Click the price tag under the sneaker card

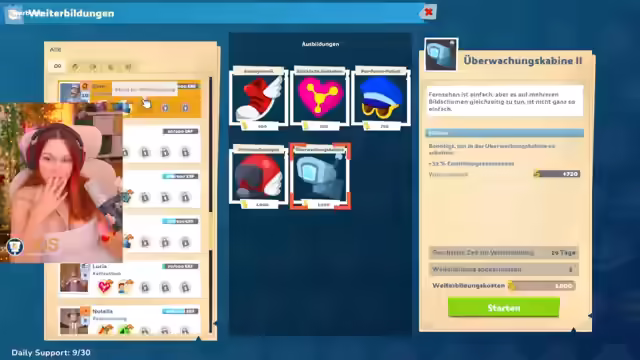pyautogui.click(x=260, y=127)
